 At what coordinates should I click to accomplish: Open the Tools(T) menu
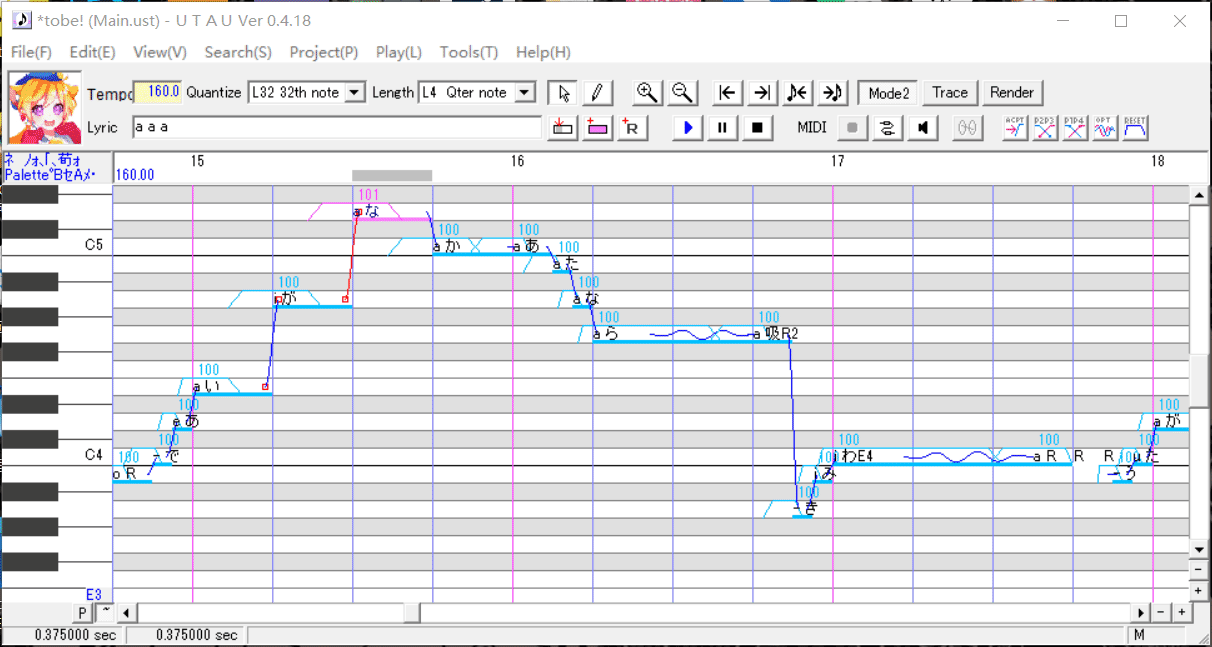[468, 52]
